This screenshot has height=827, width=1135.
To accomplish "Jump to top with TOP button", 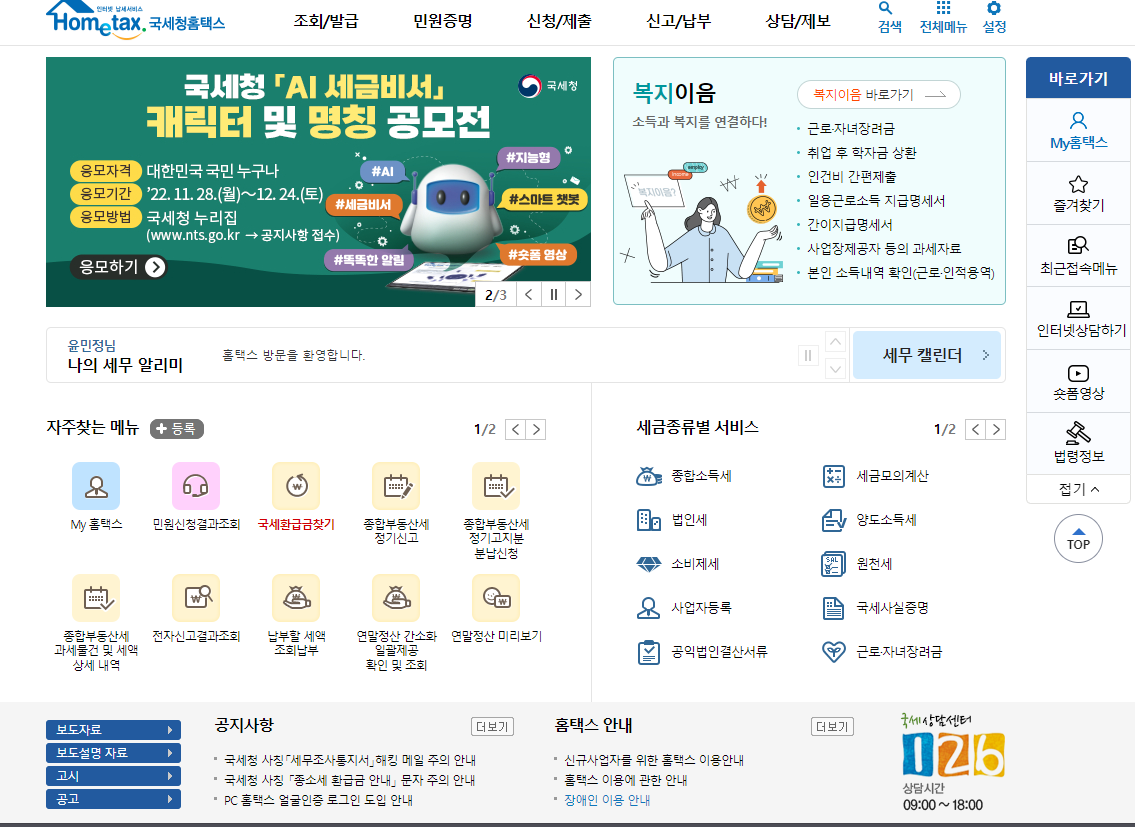I will [x=1078, y=538].
